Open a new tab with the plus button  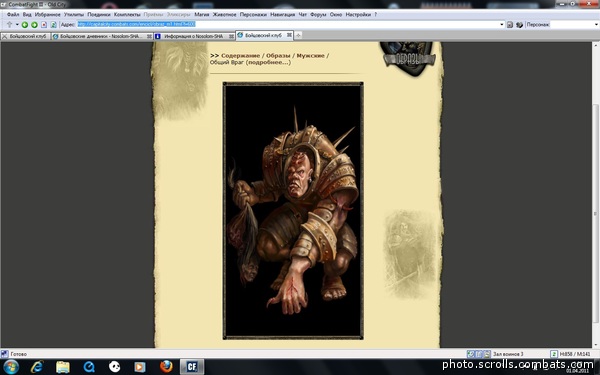point(298,36)
